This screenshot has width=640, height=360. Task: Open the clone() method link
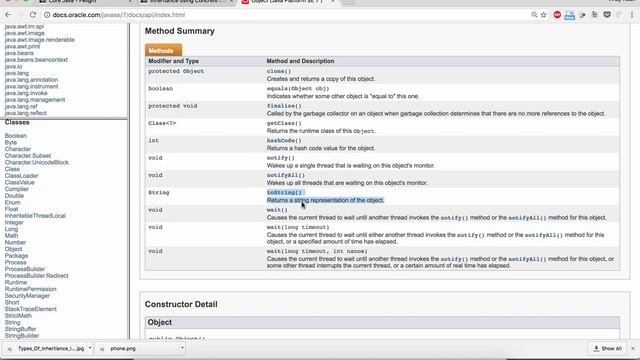(279, 71)
